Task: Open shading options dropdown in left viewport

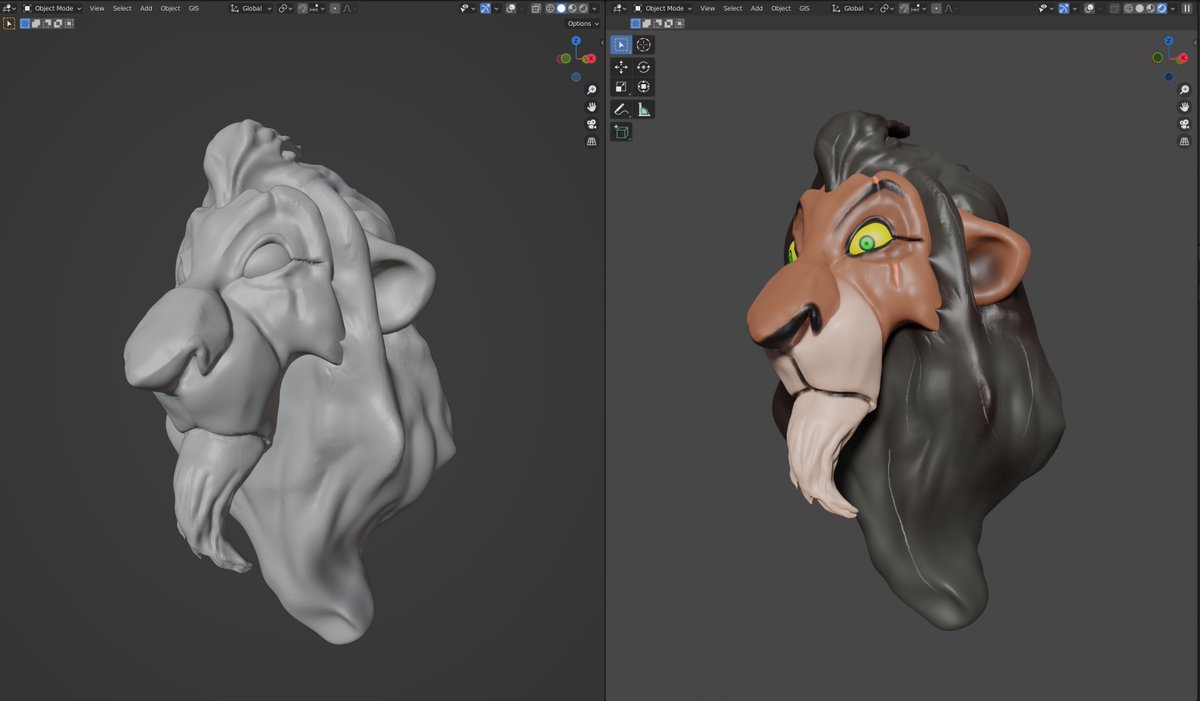Action: (x=595, y=8)
